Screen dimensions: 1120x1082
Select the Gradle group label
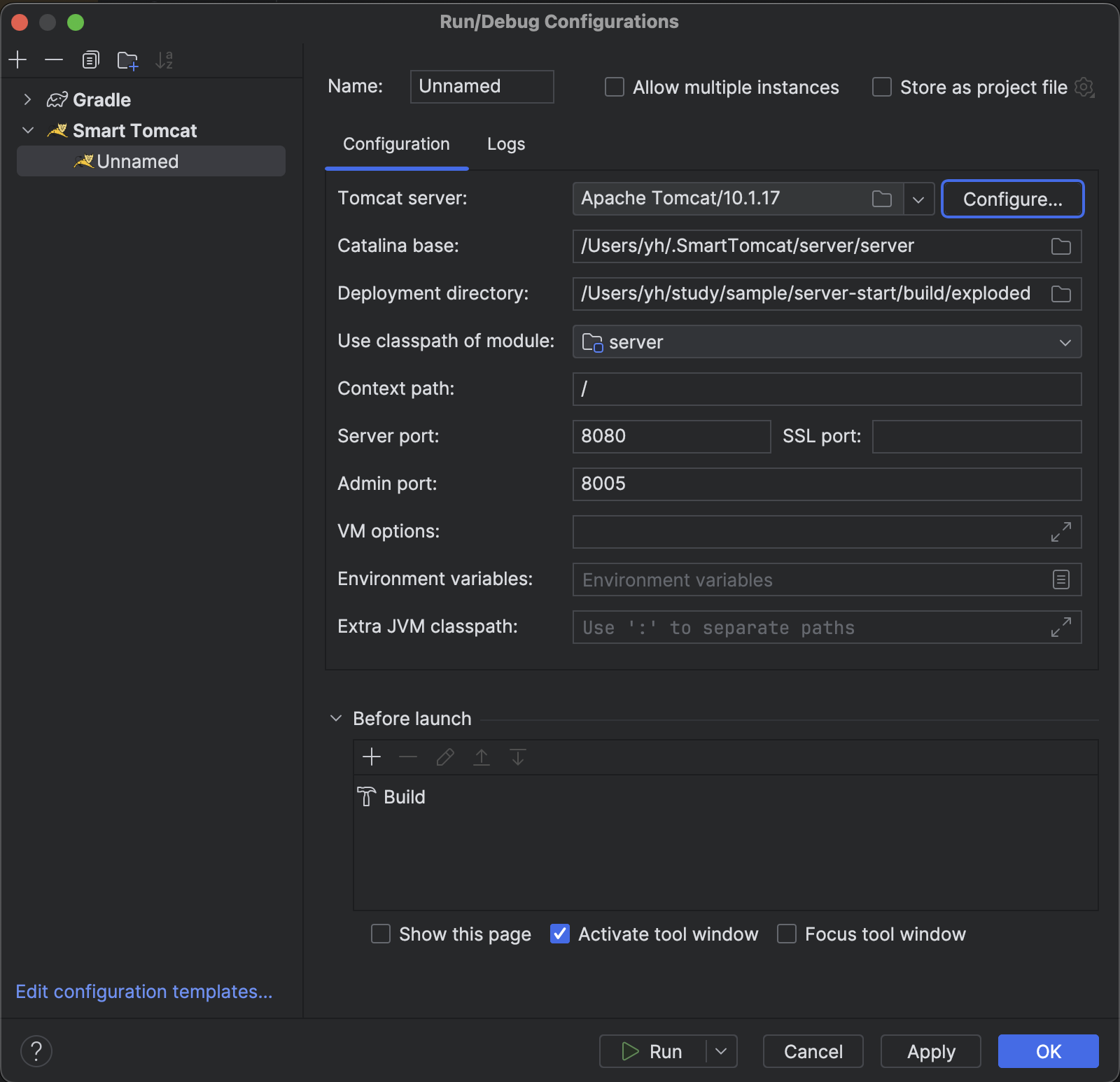pyautogui.click(x=102, y=100)
